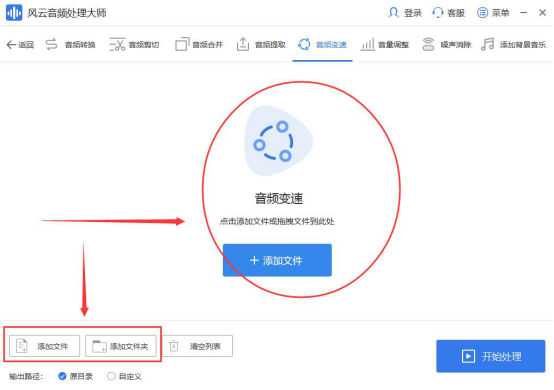
Task: Click the bottom 添加文件 button
Action: click(x=45, y=346)
